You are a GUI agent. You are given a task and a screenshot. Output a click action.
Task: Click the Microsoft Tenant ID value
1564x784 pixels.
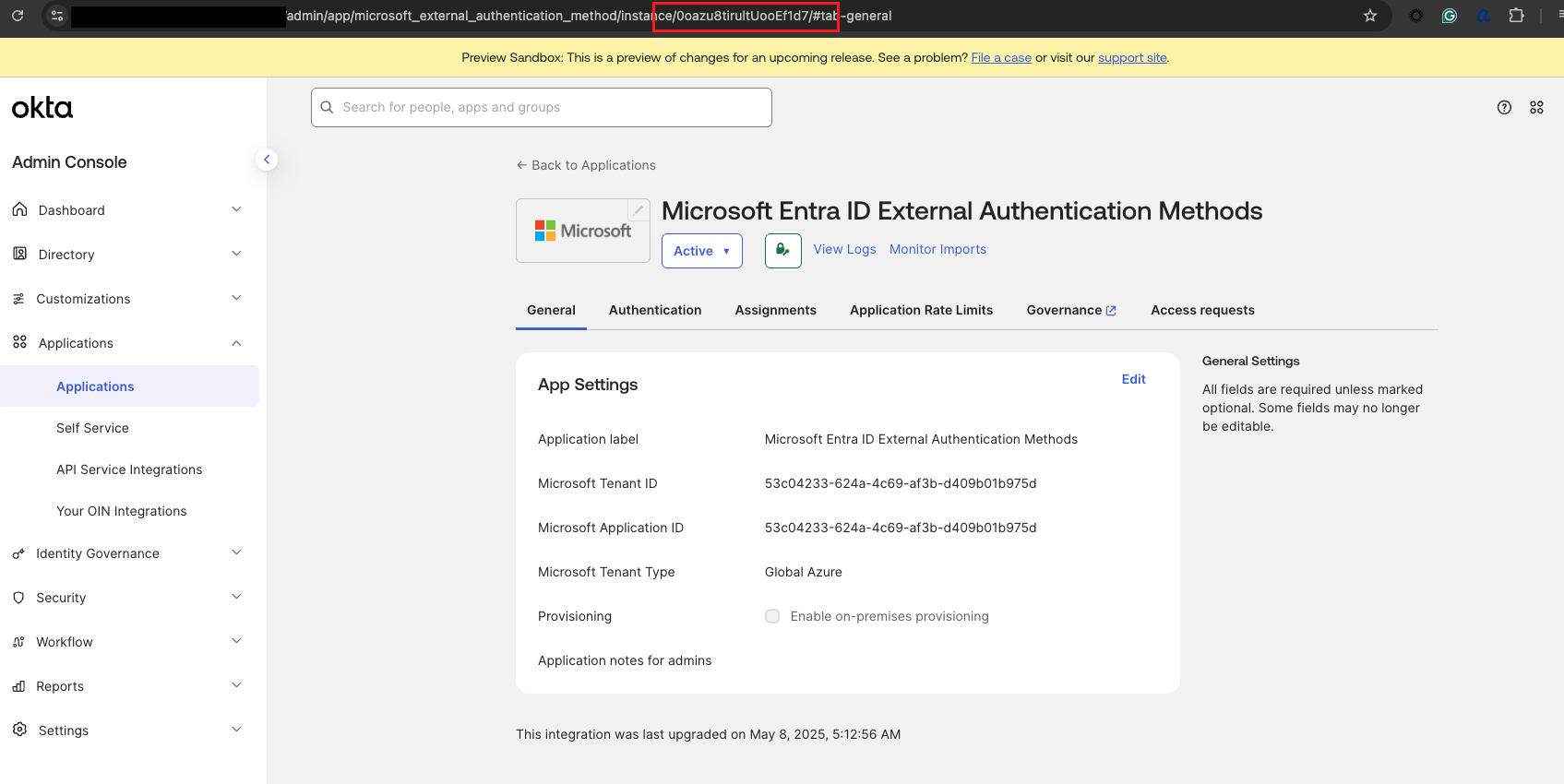[x=901, y=483]
